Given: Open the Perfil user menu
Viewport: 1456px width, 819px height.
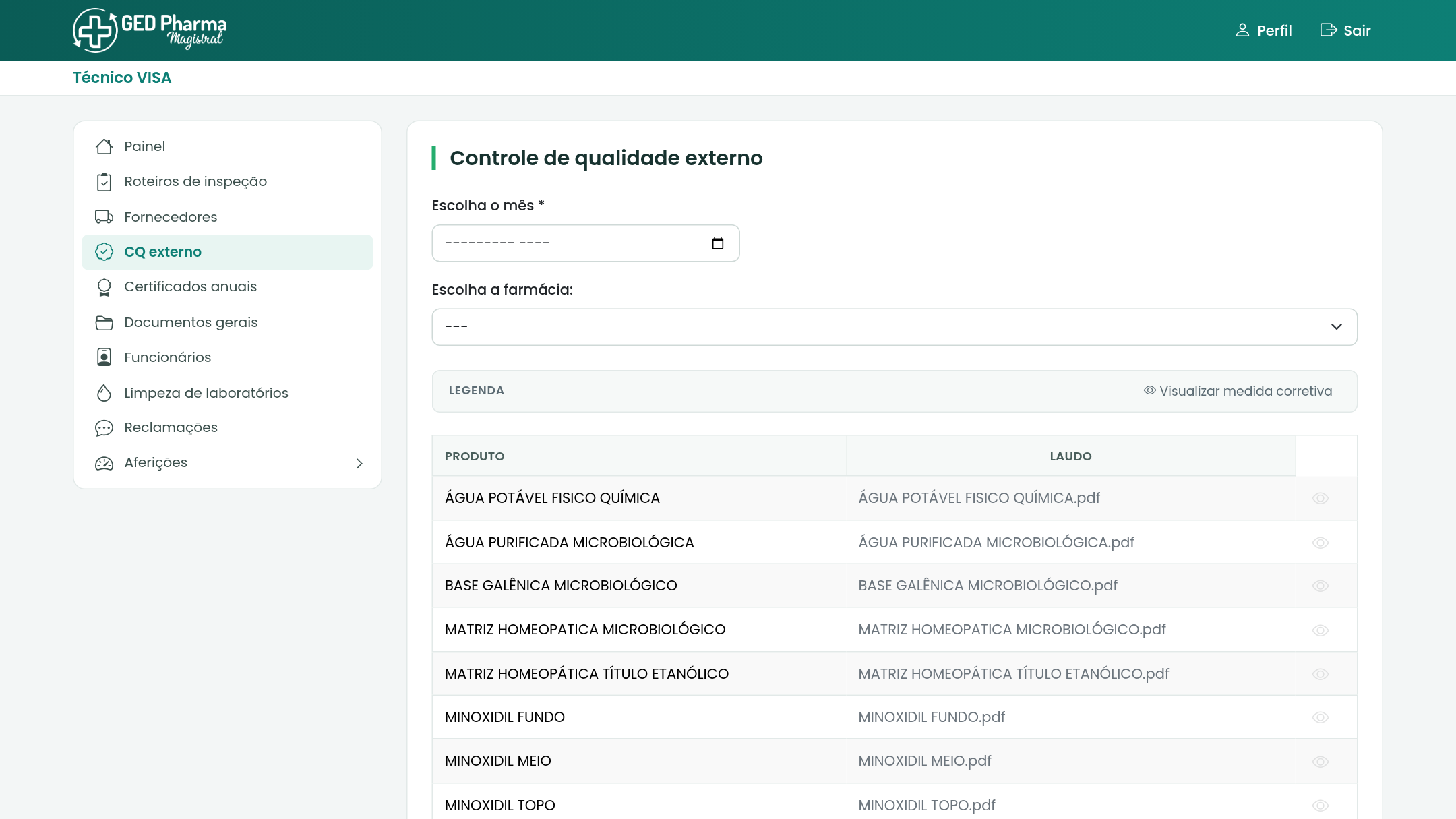Looking at the screenshot, I should tap(1263, 30).
